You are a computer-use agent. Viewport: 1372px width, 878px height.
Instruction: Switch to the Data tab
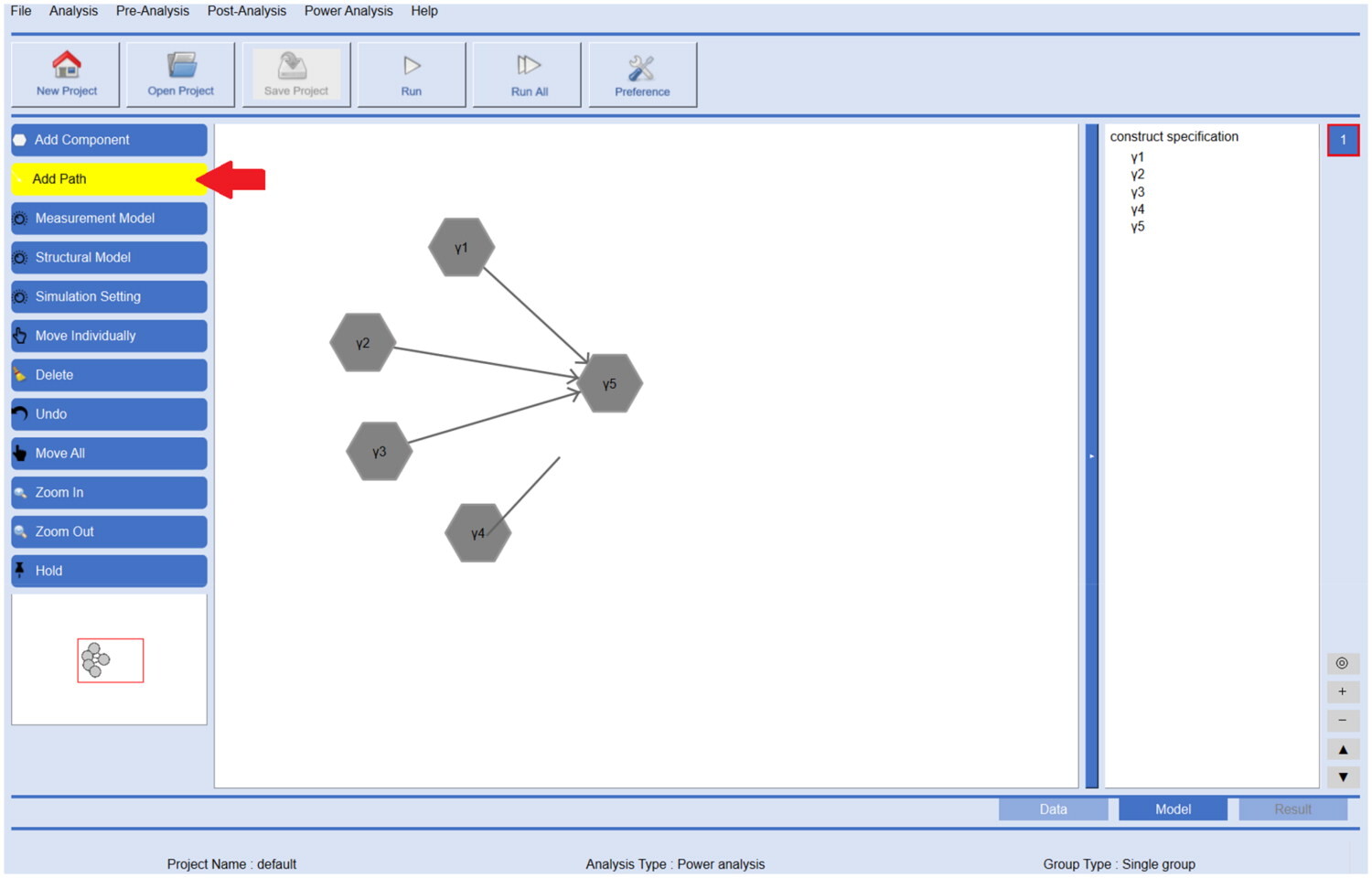pos(1053,809)
